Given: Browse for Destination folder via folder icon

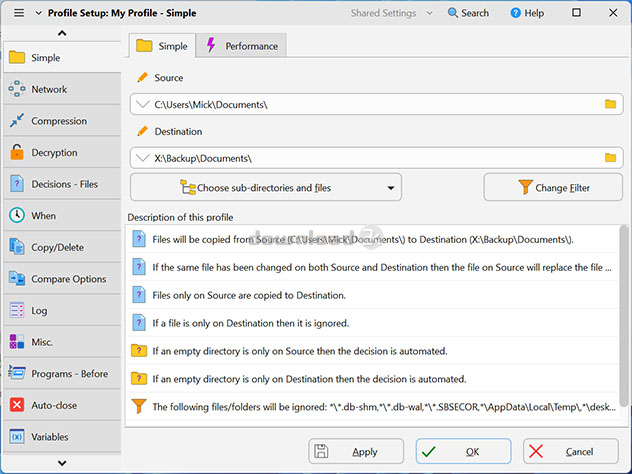Looking at the screenshot, I should 610,158.
